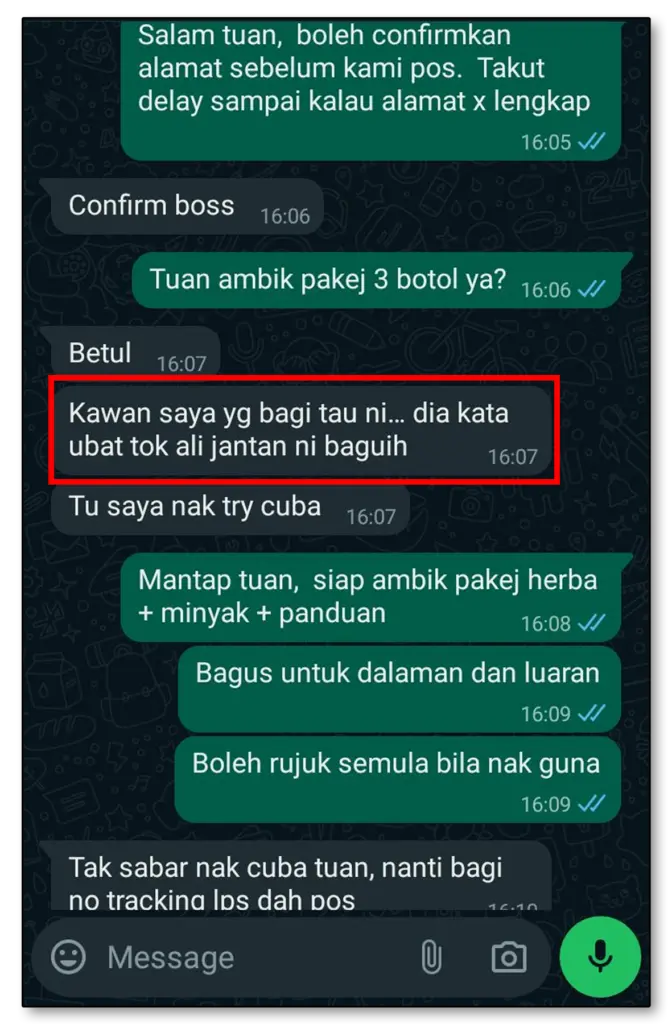This screenshot has height=1024, width=672.
Task: Open the emoji picker in the message bar
Action: click(x=68, y=957)
